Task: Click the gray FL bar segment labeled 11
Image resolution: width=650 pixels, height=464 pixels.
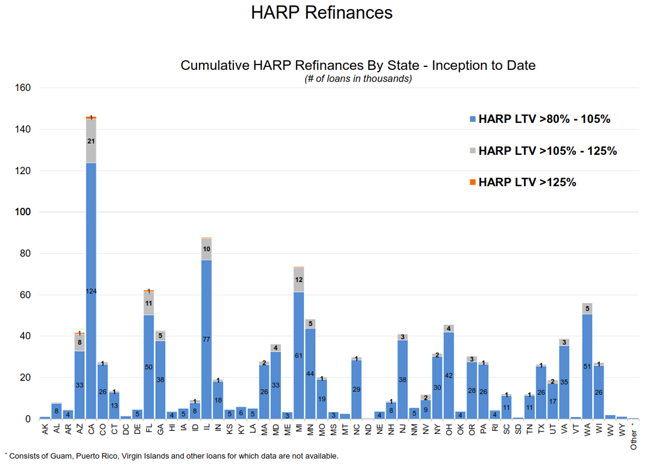Action: point(149,303)
